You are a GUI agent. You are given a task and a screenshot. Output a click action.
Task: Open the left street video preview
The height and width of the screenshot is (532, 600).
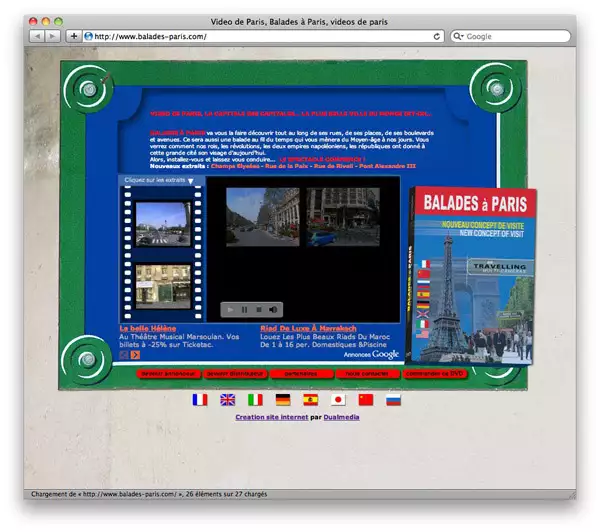click(x=262, y=217)
